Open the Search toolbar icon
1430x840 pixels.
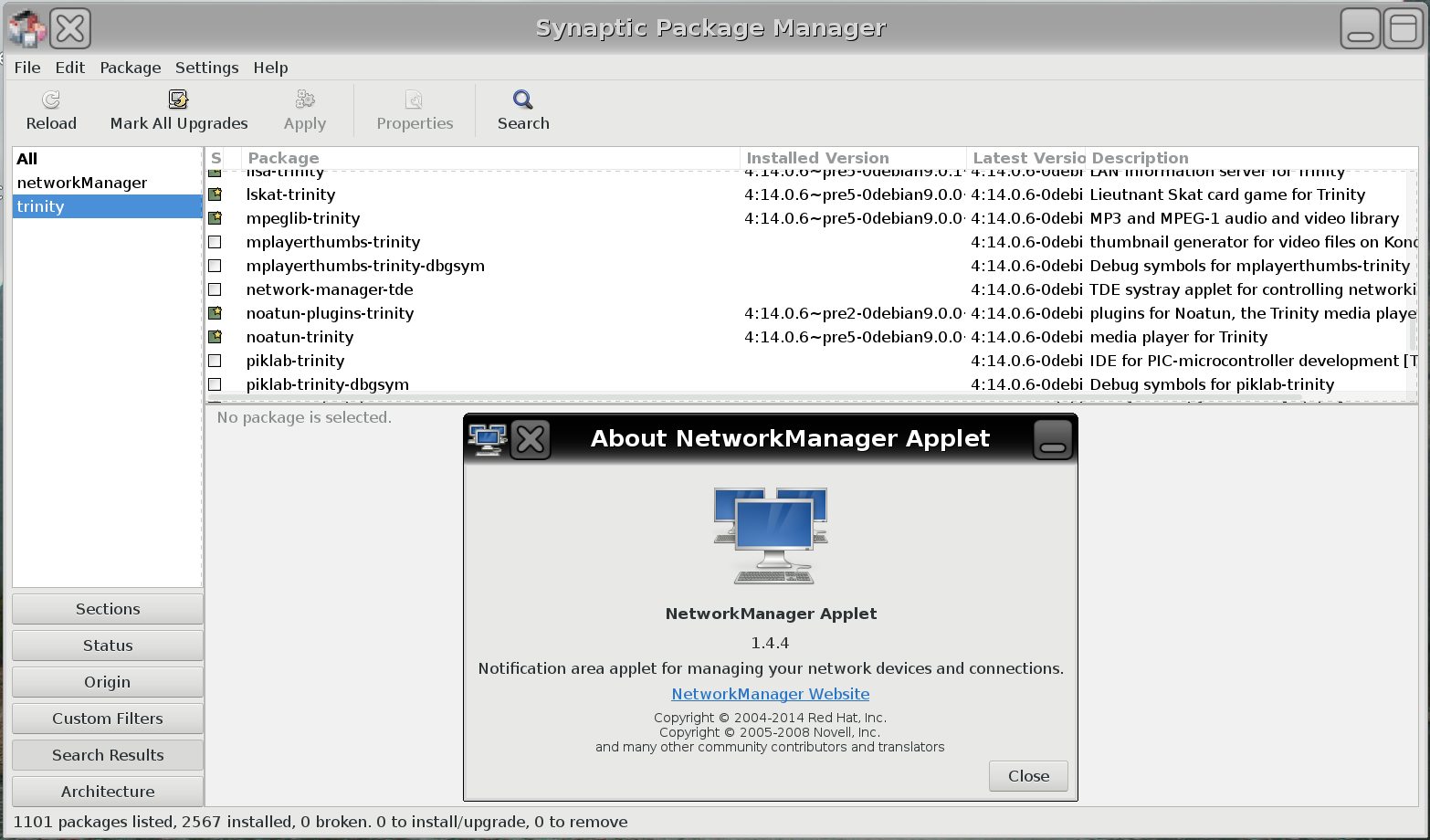coord(523,100)
